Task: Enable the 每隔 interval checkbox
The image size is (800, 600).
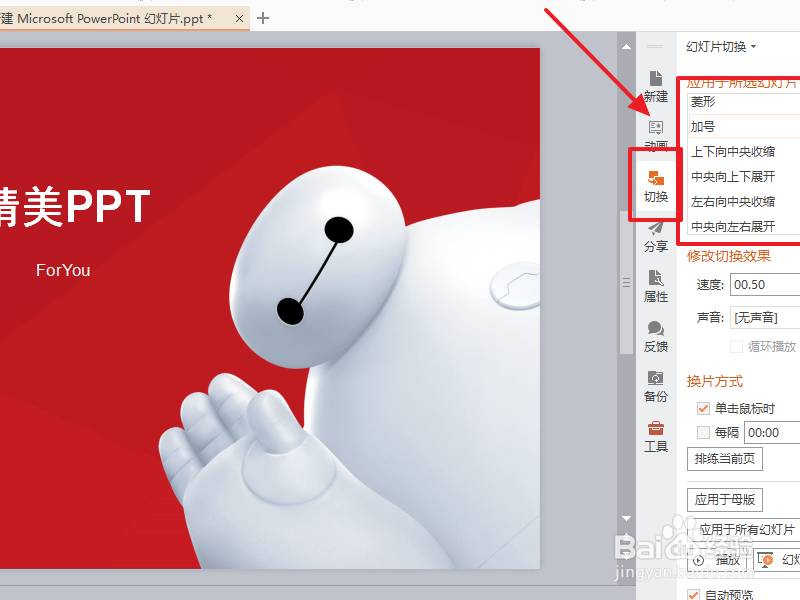Action: [x=703, y=433]
